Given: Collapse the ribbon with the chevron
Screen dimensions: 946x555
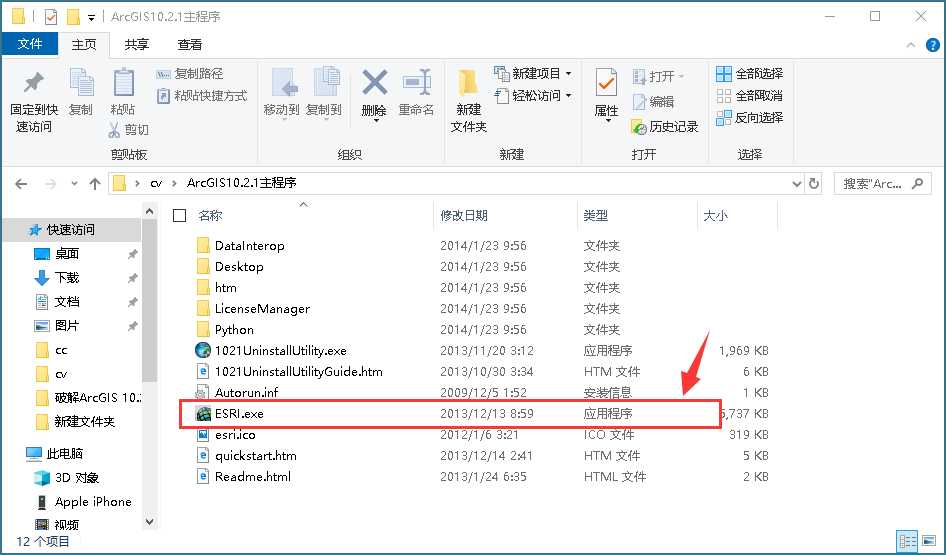Looking at the screenshot, I should 910,45.
